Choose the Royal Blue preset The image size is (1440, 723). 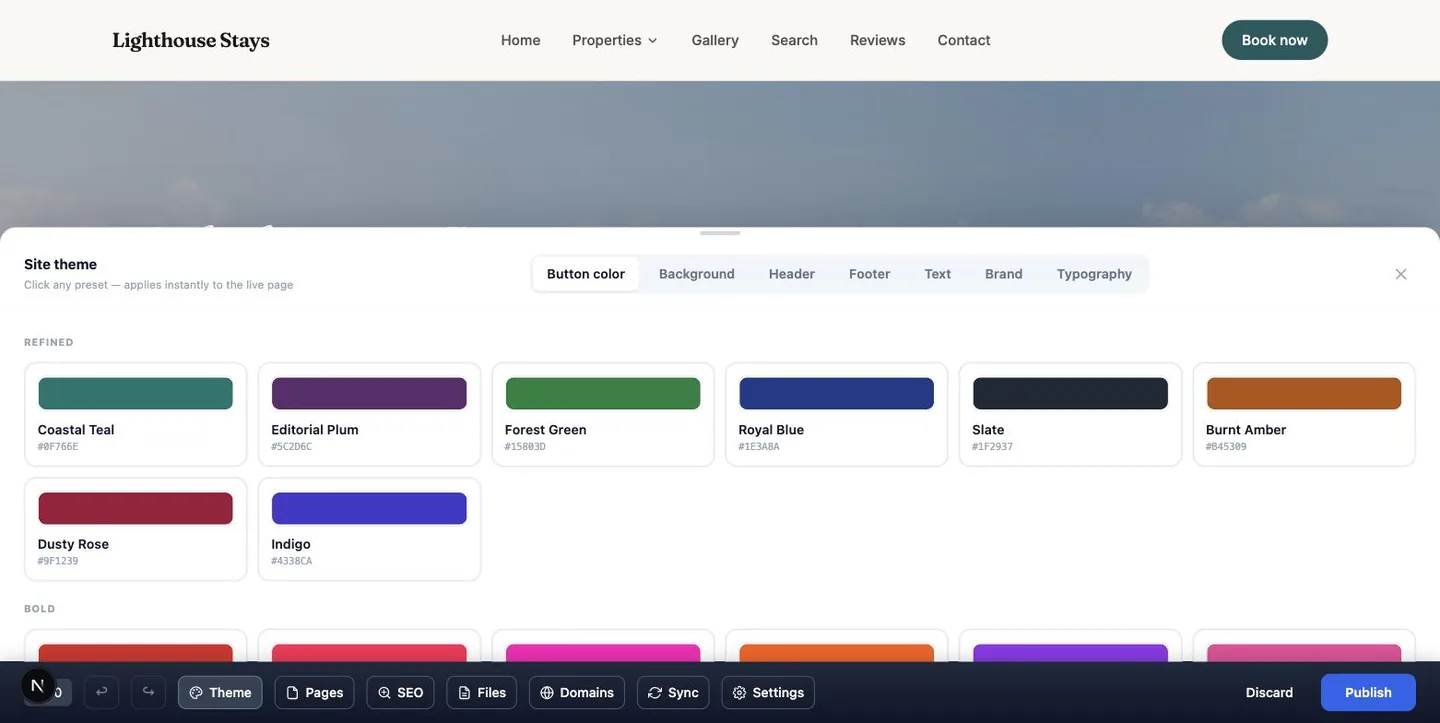(x=837, y=414)
